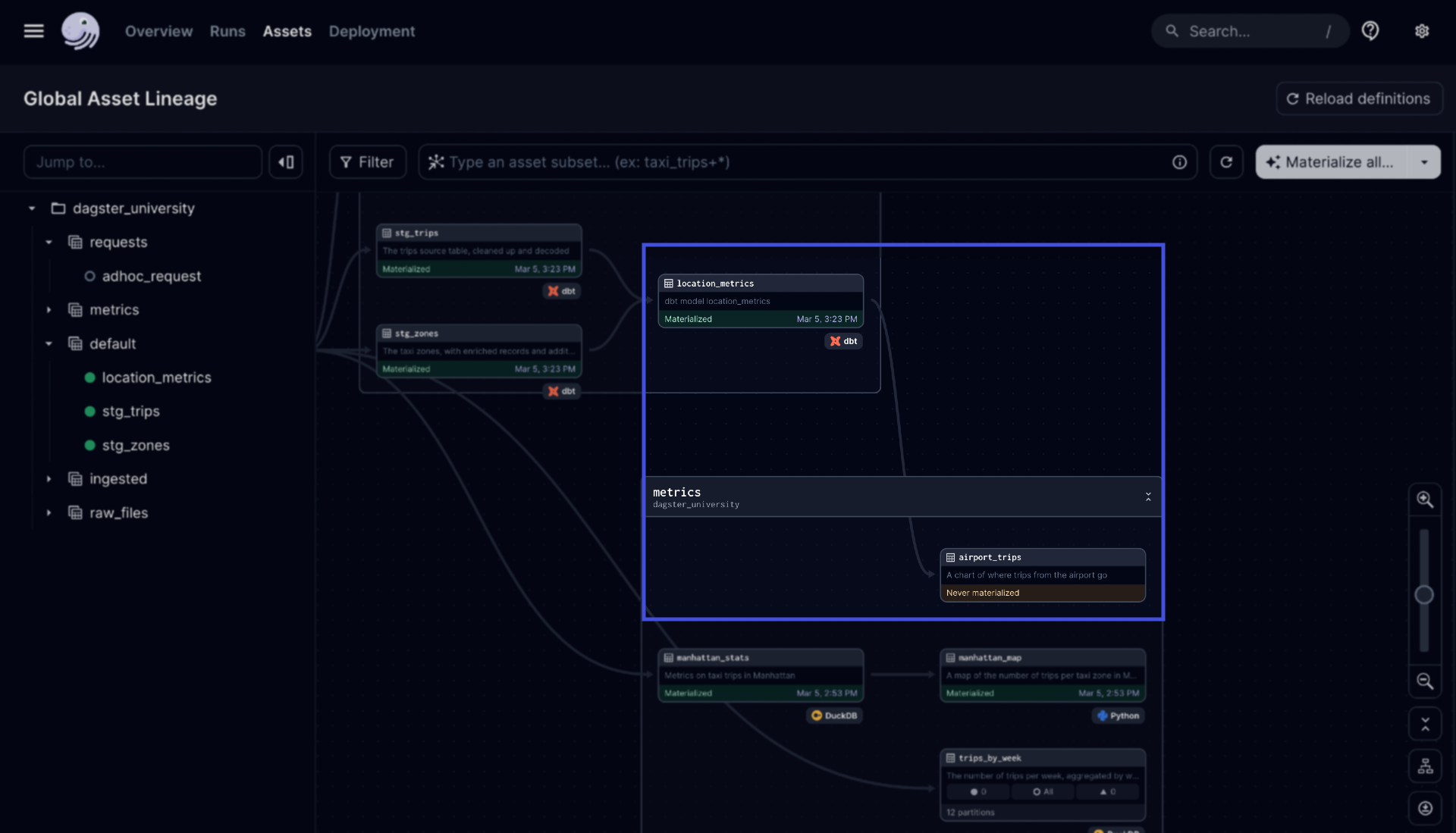Image resolution: width=1456 pixels, height=833 pixels.
Task: Click the DuckDB badge under manhattan_stats
Action: (834, 716)
